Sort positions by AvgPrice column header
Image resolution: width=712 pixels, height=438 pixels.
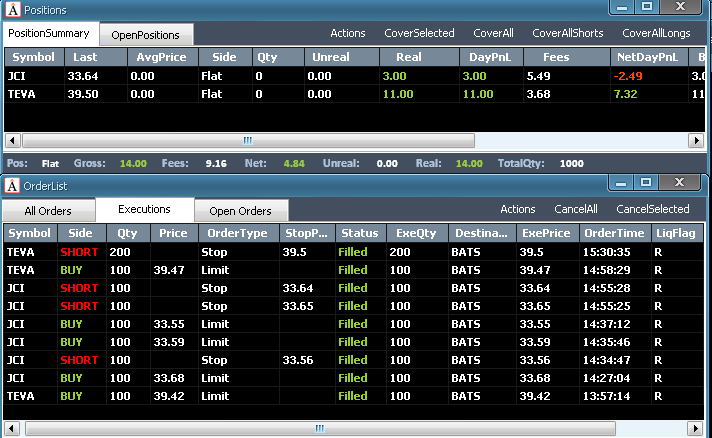pyautogui.click(x=163, y=57)
